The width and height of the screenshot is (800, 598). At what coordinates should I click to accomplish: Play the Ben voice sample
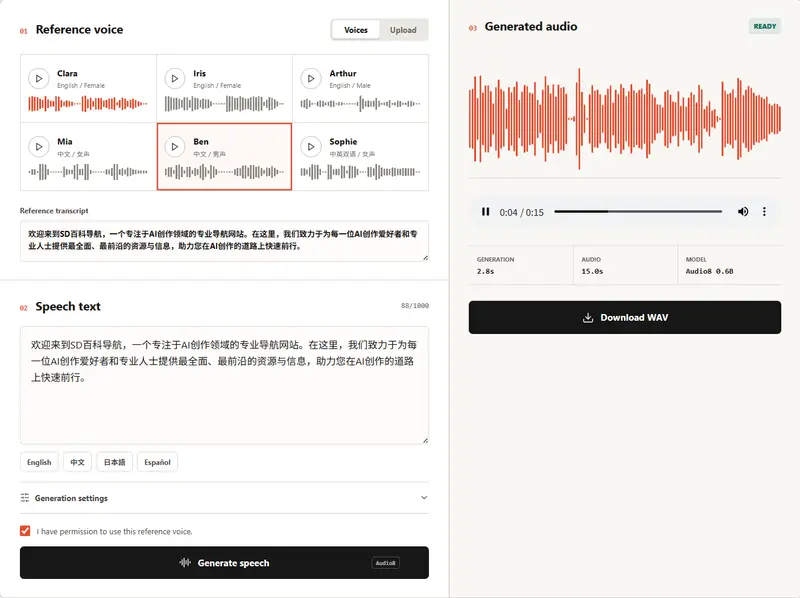(174, 147)
